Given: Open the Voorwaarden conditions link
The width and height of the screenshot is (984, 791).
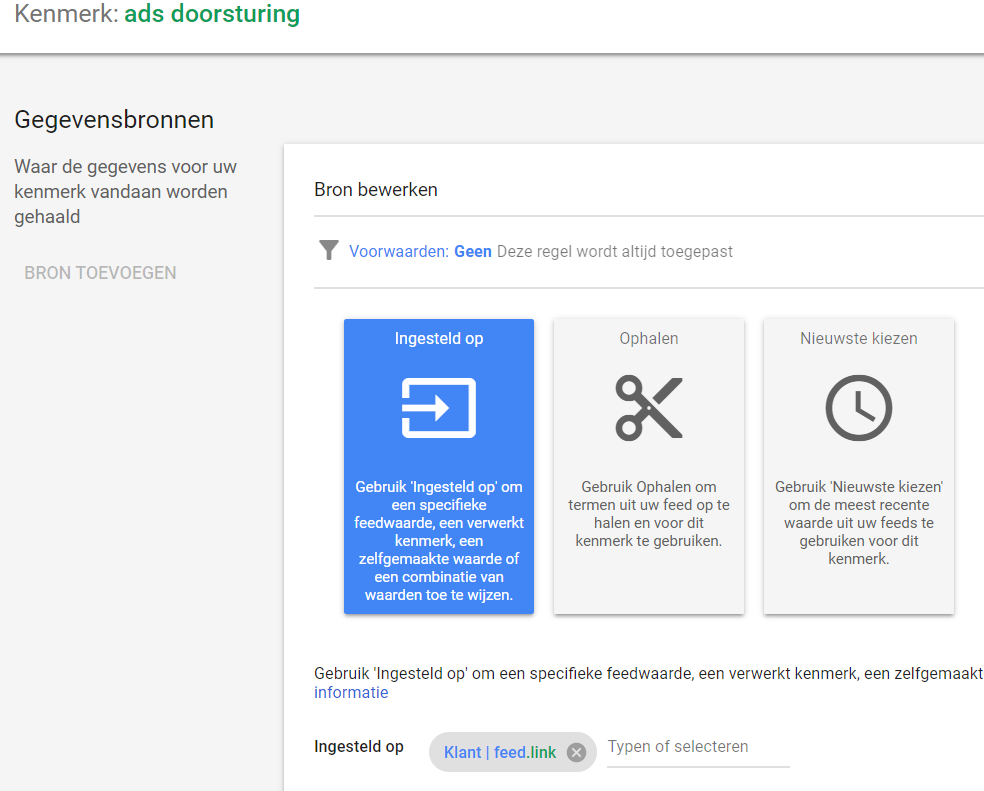Looking at the screenshot, I should (x=399, y=252).
